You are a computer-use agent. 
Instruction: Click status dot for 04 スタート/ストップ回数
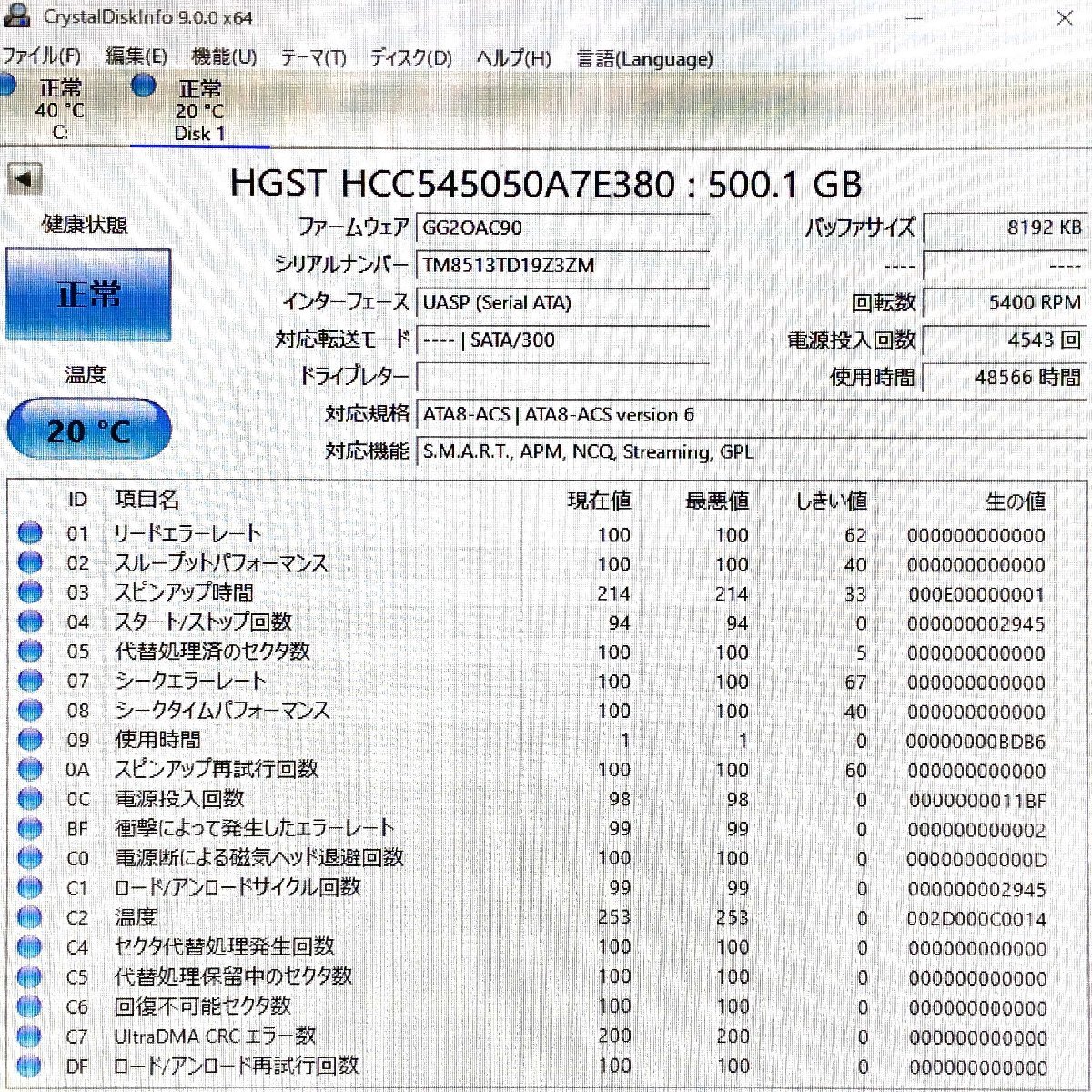click(x=30, y=622)
